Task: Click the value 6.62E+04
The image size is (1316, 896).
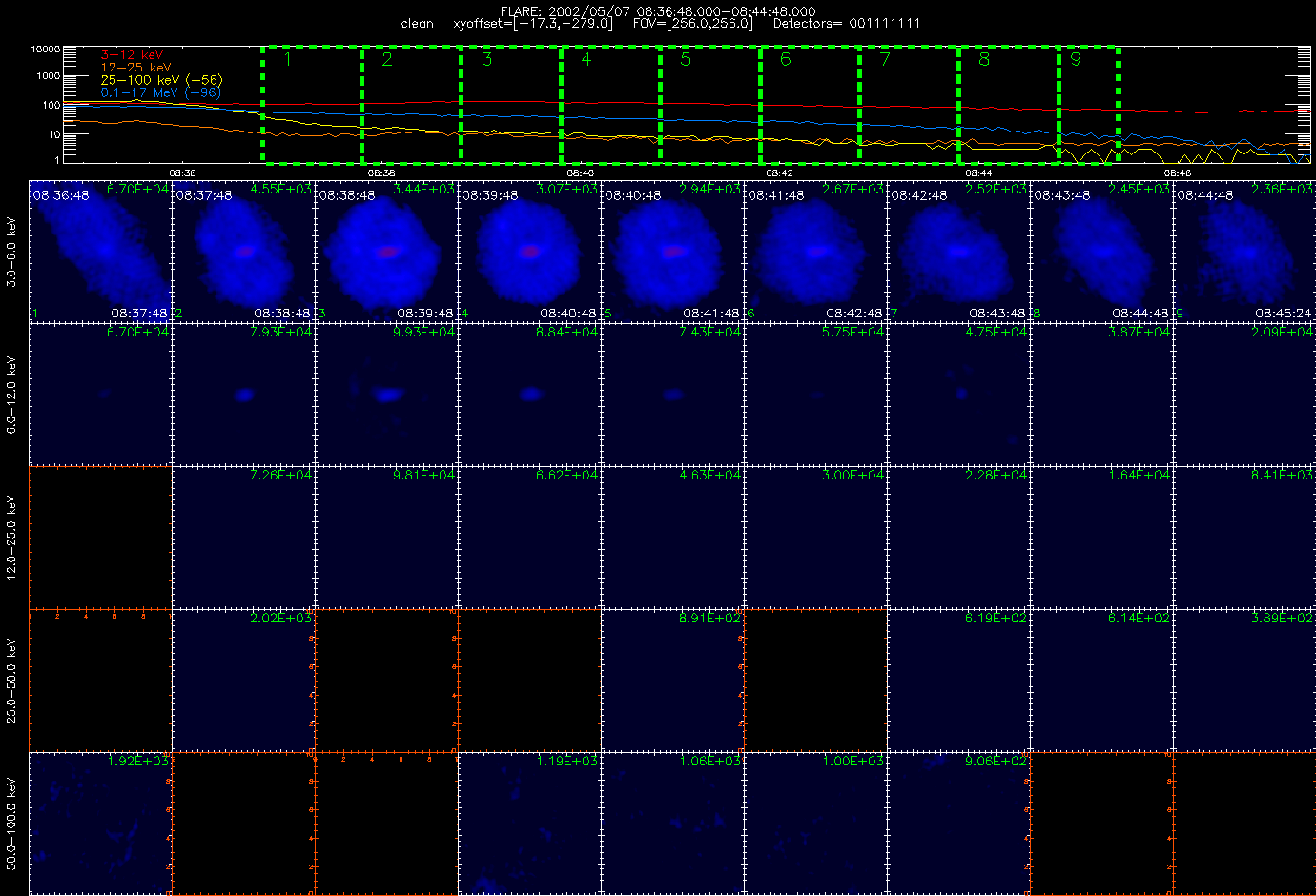Action: coord(567,475)
